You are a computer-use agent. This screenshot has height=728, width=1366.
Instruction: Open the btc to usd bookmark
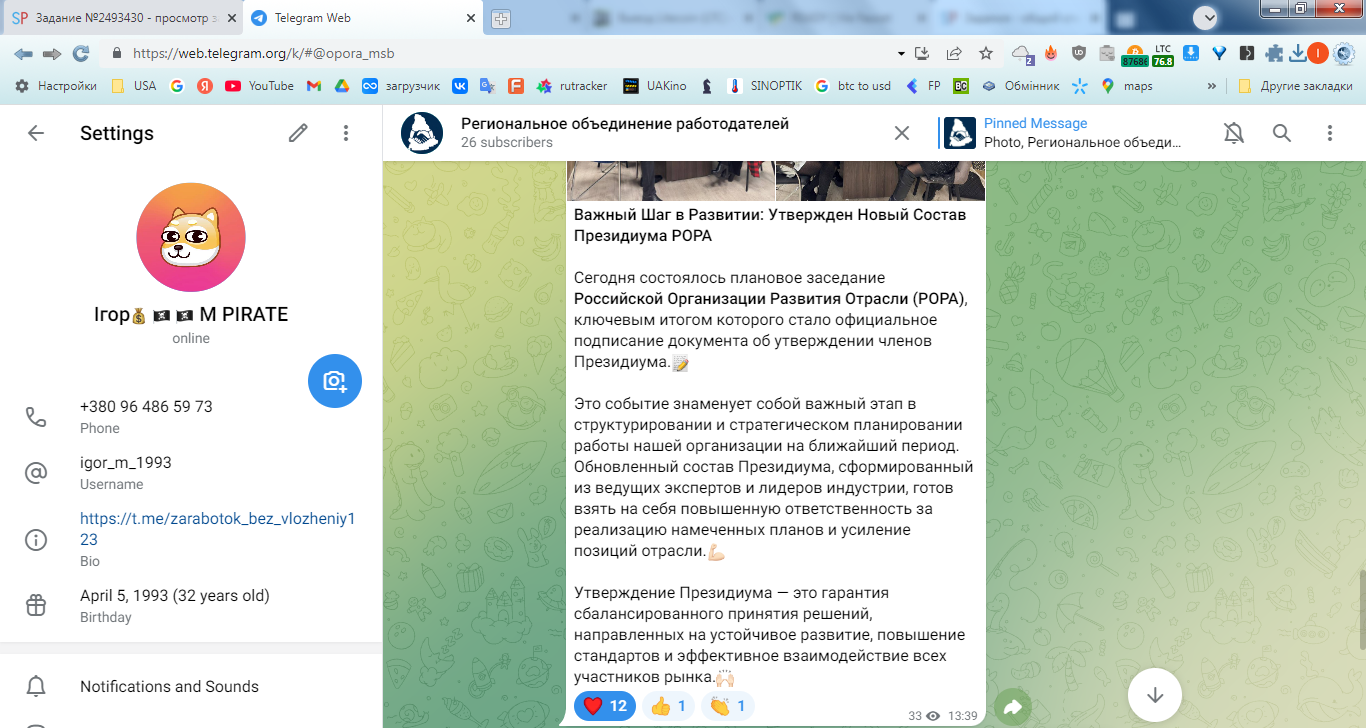click(x=853, y=86)
